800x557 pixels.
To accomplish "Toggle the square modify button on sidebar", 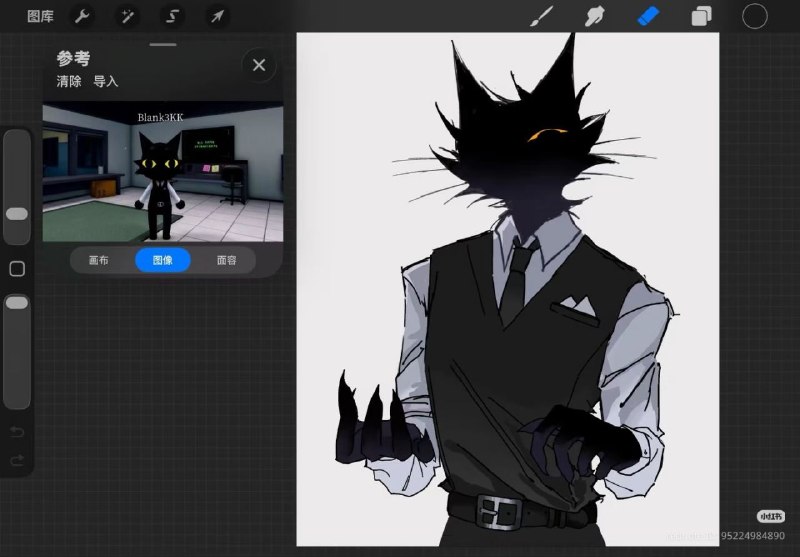I will pos(17,269).
